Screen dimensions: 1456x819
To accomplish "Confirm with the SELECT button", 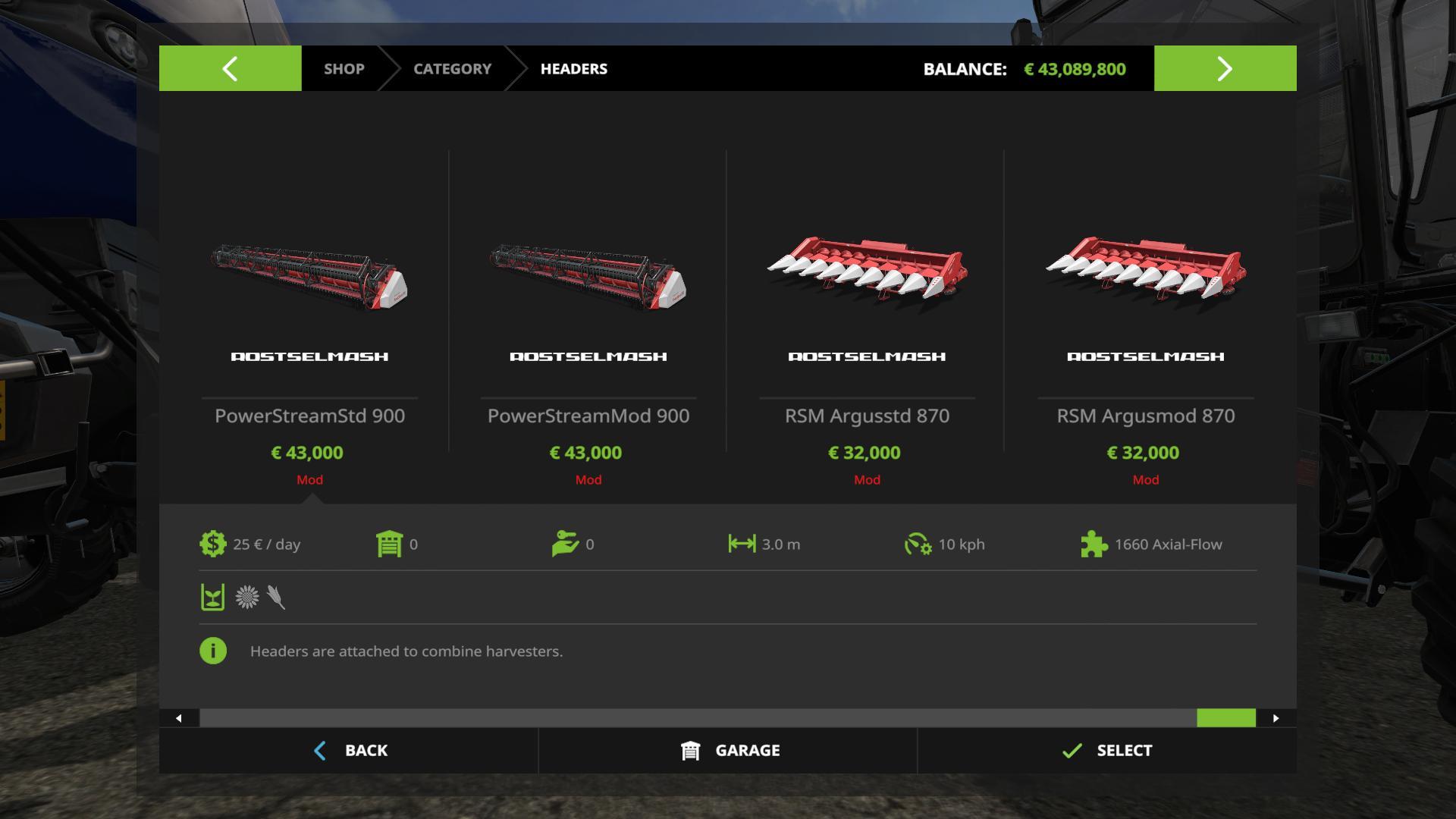I will point(1107,750).
